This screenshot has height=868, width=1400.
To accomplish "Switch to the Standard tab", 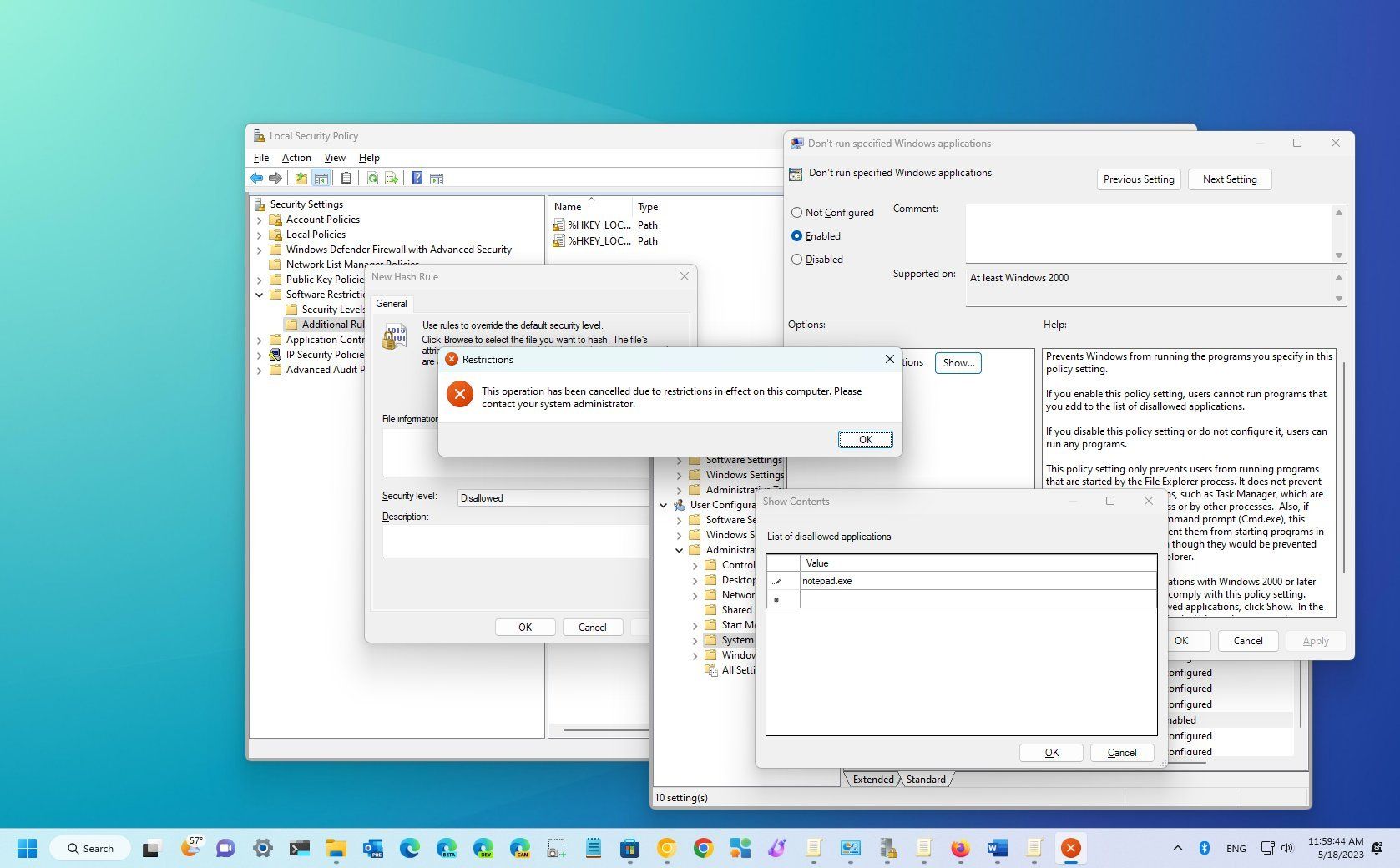I will coord(925,779).
